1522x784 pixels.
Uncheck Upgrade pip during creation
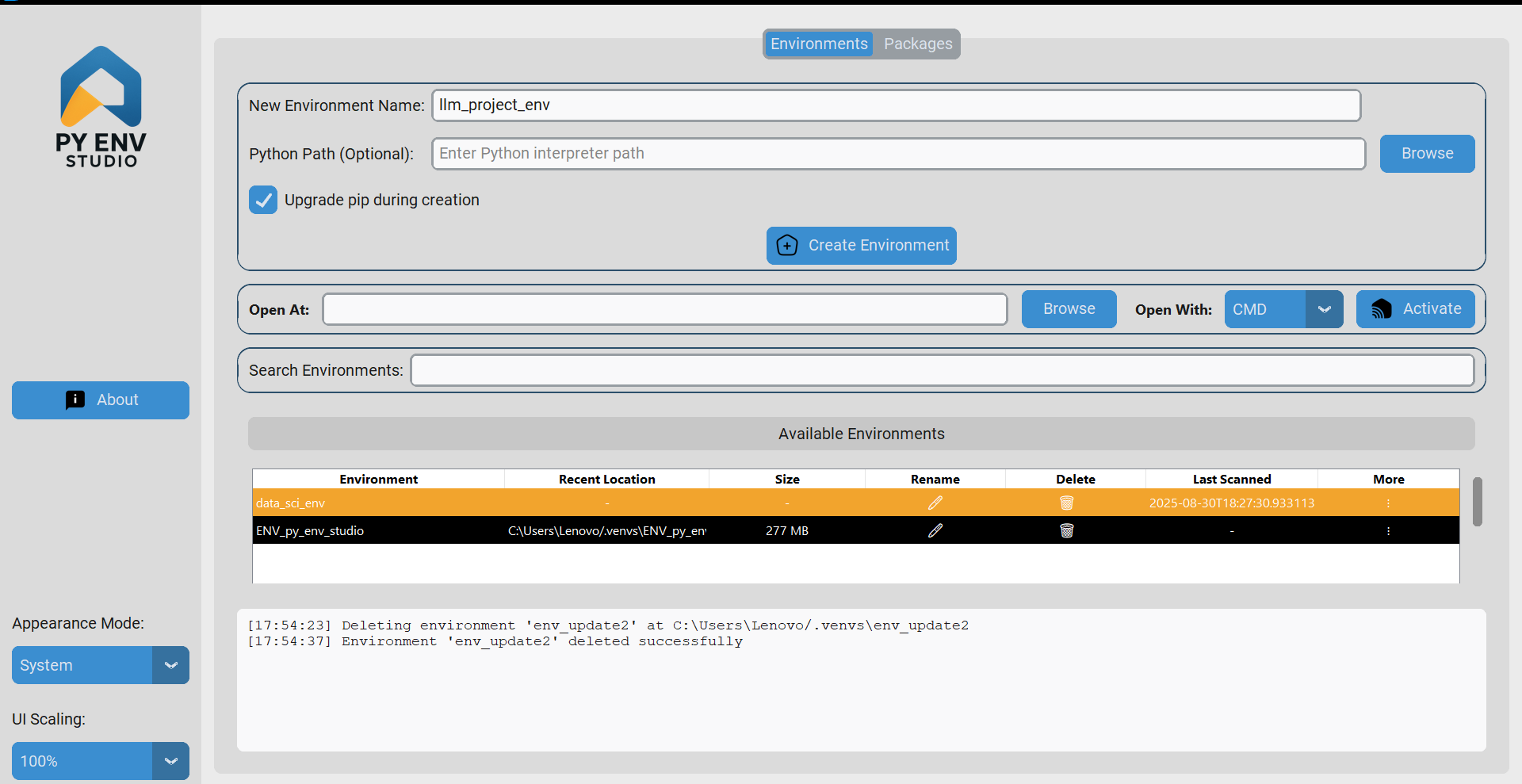(x=262, y=200)
